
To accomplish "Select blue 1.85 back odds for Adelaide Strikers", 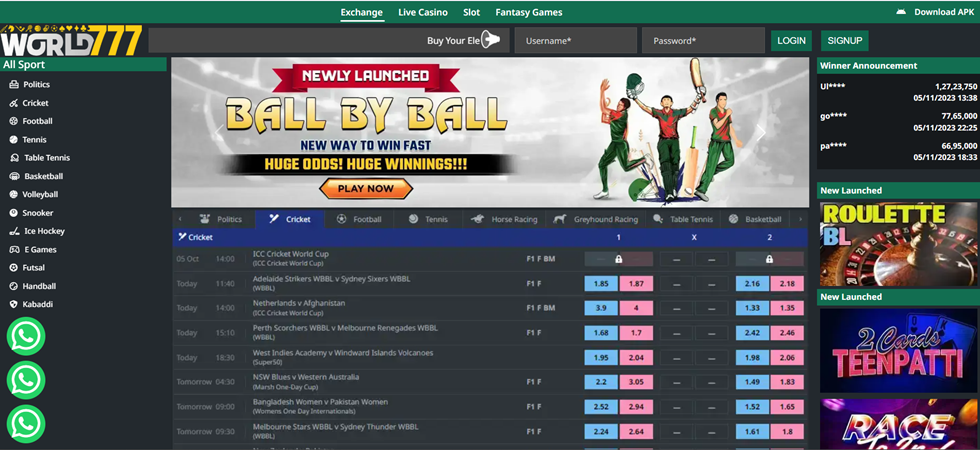I will [x=601, y=284].
